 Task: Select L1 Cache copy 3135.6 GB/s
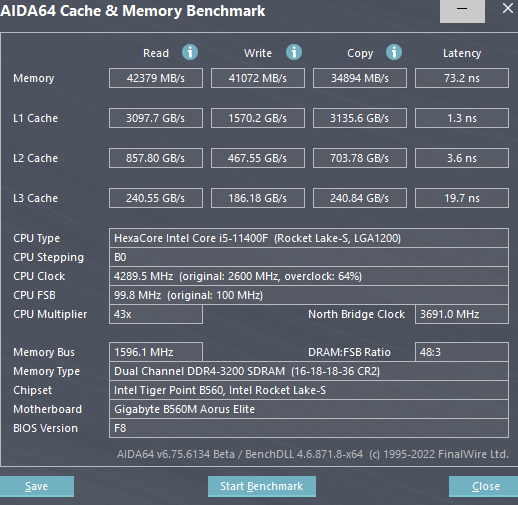(x=360, y=118)
